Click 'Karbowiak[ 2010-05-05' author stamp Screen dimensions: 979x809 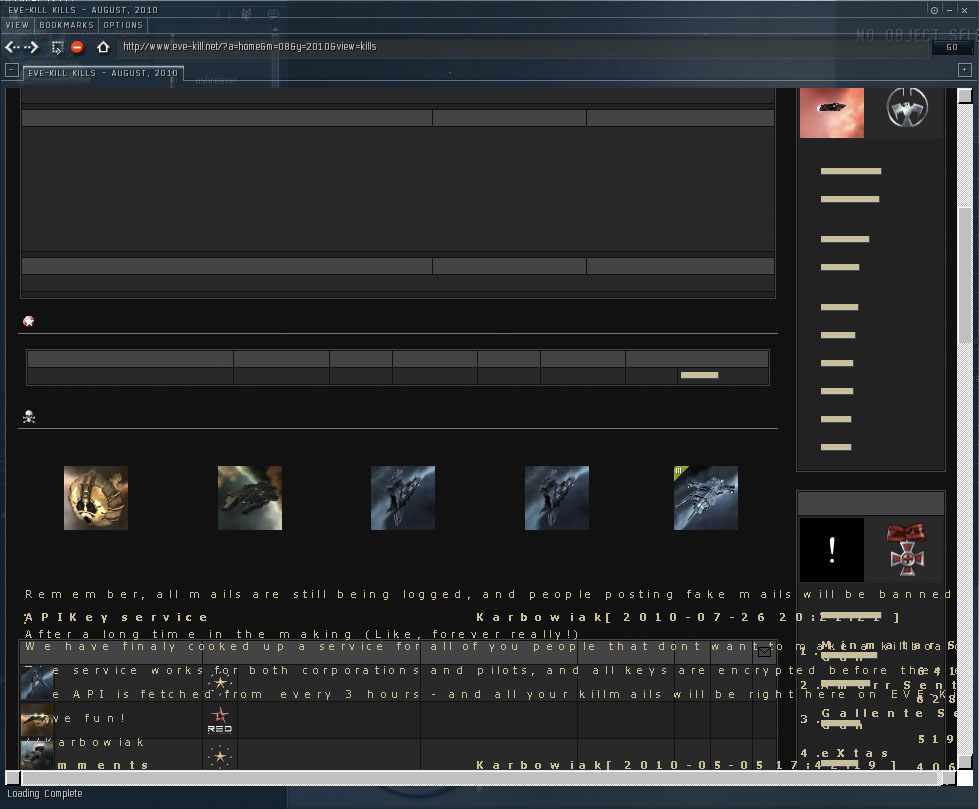687,765
